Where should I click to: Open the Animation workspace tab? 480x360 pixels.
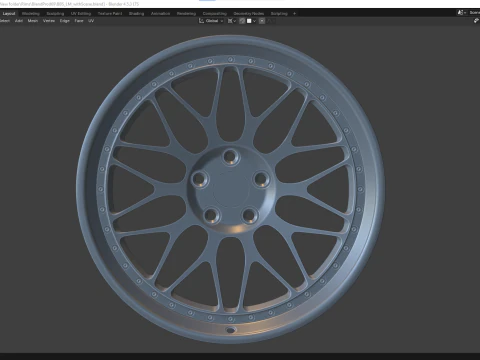pos(160,13)
